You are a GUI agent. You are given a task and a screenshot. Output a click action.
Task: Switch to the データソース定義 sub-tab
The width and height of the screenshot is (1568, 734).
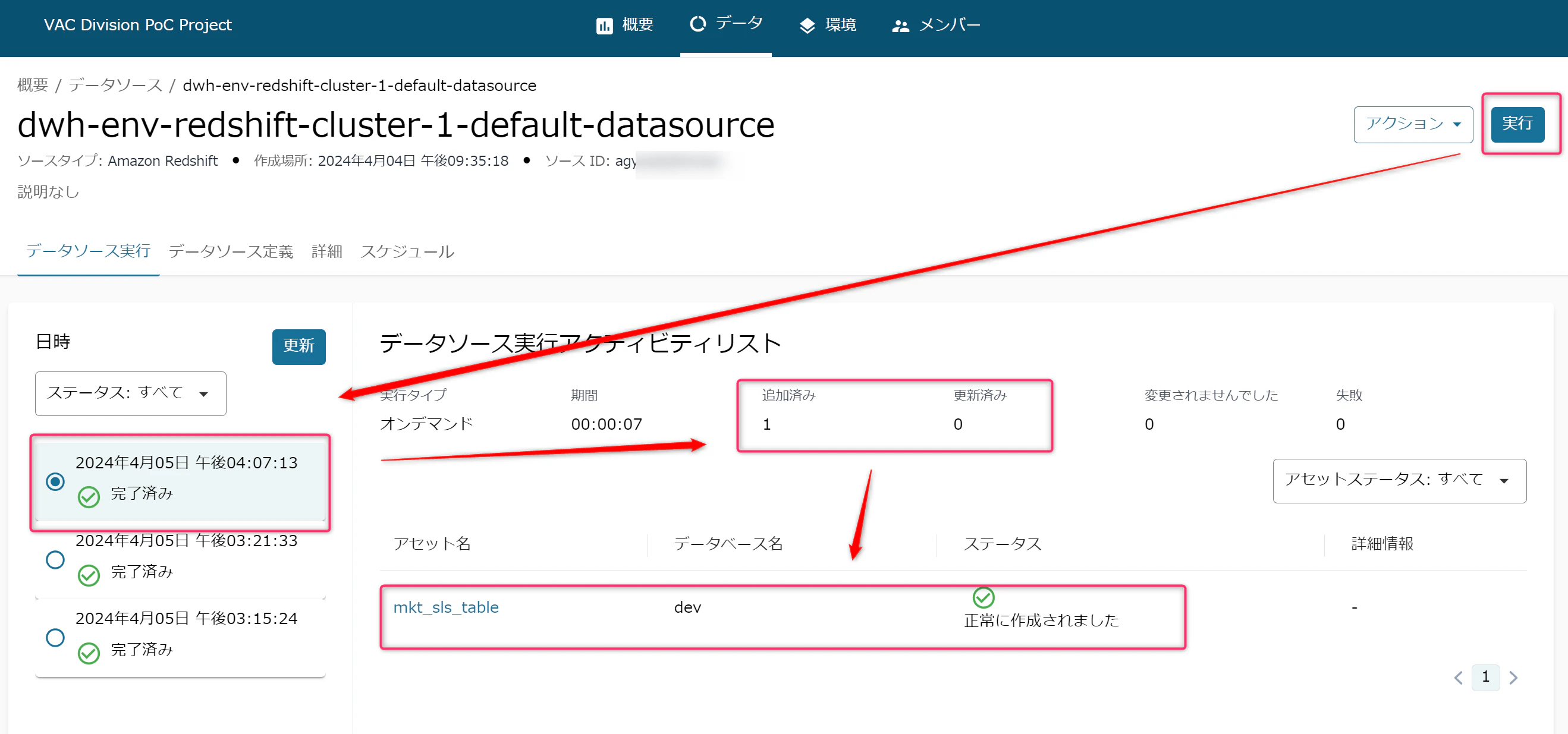[231, 251]
